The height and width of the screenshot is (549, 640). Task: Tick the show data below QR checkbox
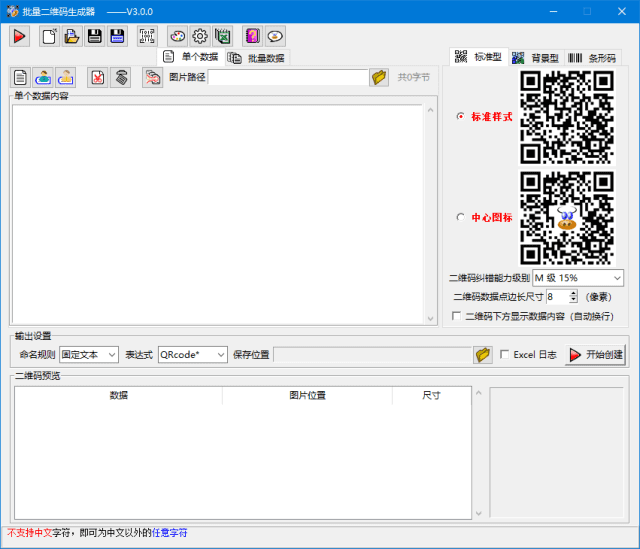pyautogui.click(x=457, y=315)
